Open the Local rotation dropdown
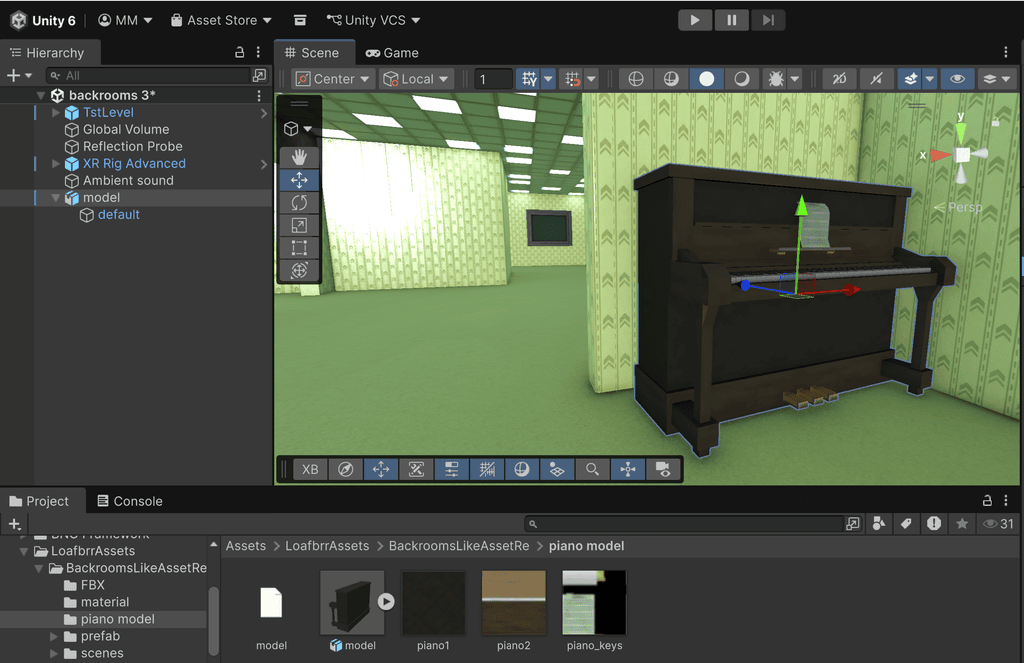 416,79
